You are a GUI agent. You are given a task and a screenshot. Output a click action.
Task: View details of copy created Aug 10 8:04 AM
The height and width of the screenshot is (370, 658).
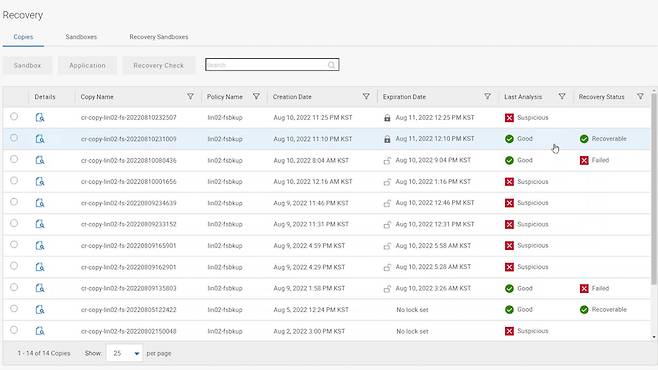click(x=40, y=160)
